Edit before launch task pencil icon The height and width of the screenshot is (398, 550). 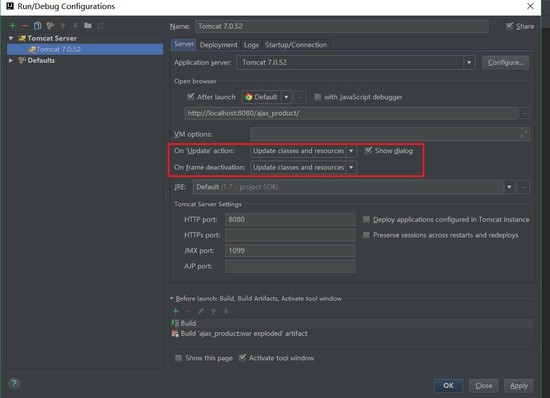coord(201,311)
